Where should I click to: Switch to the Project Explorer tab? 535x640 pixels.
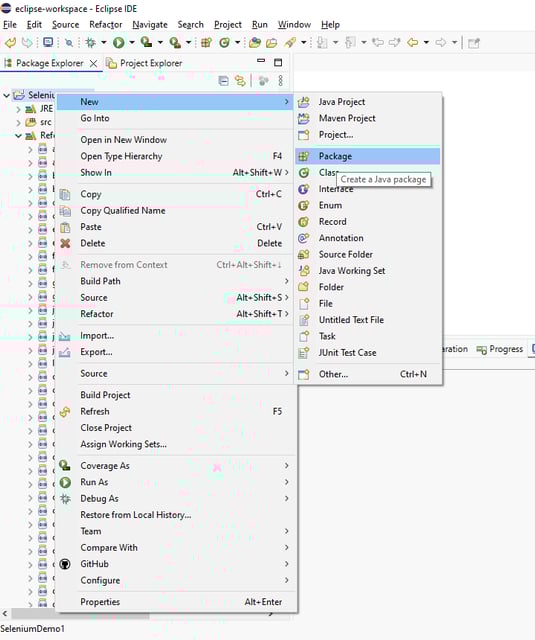(144, 63)
